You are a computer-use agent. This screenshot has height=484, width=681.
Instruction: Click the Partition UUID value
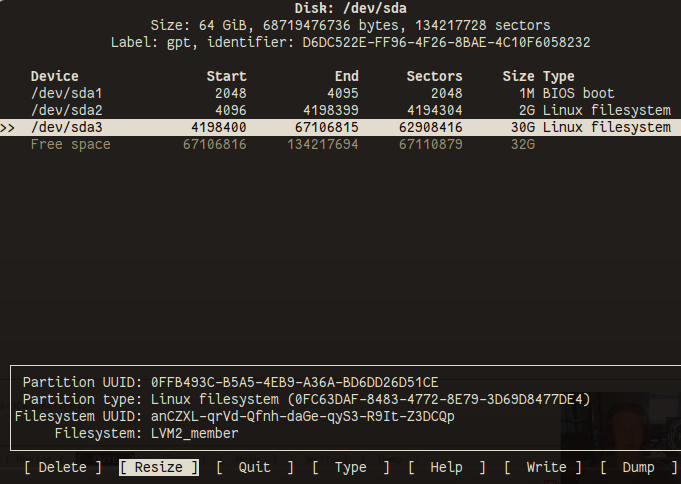pyautogui.click(x=294, y=382)
